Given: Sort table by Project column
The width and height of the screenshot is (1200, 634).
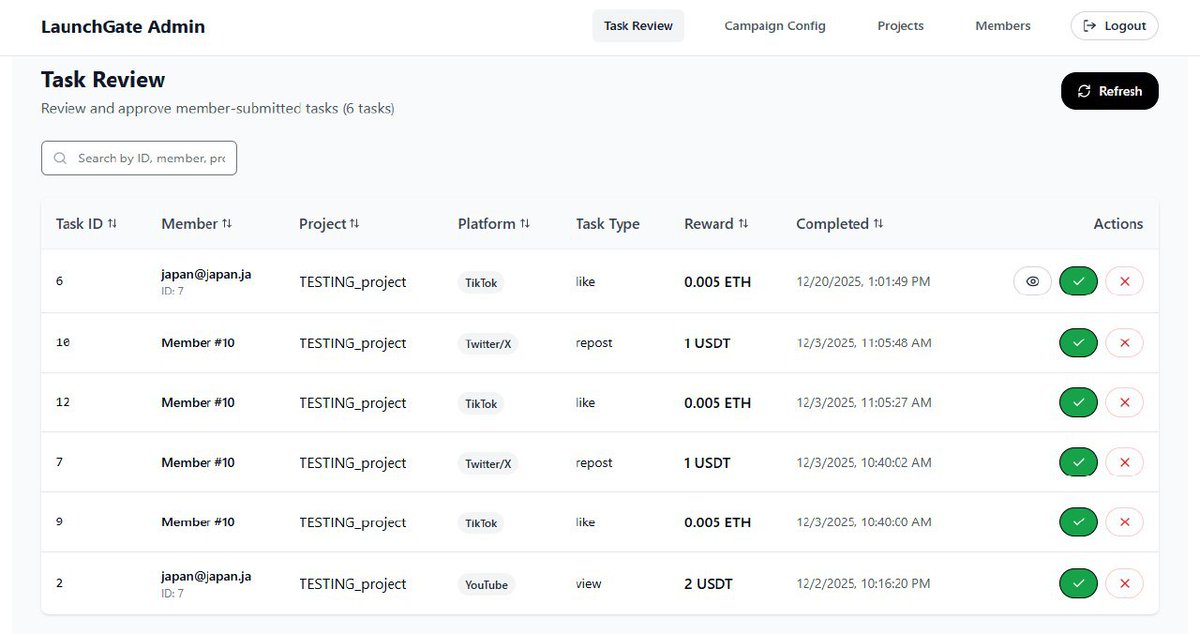Looking at the screenshot, I should tap(329, 224).
